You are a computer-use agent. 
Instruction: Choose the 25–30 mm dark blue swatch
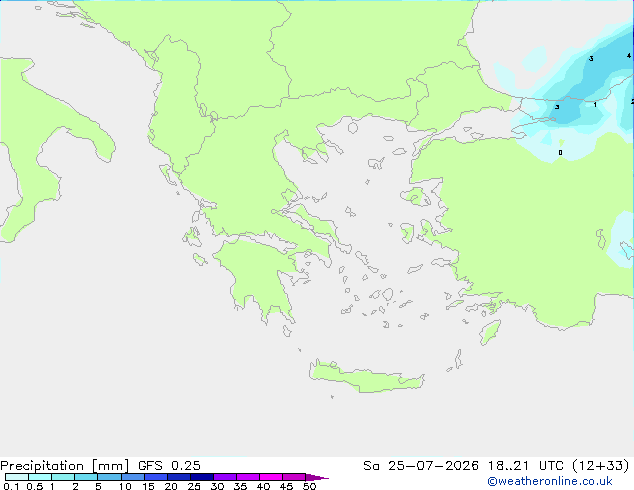(x=201, y=477)
